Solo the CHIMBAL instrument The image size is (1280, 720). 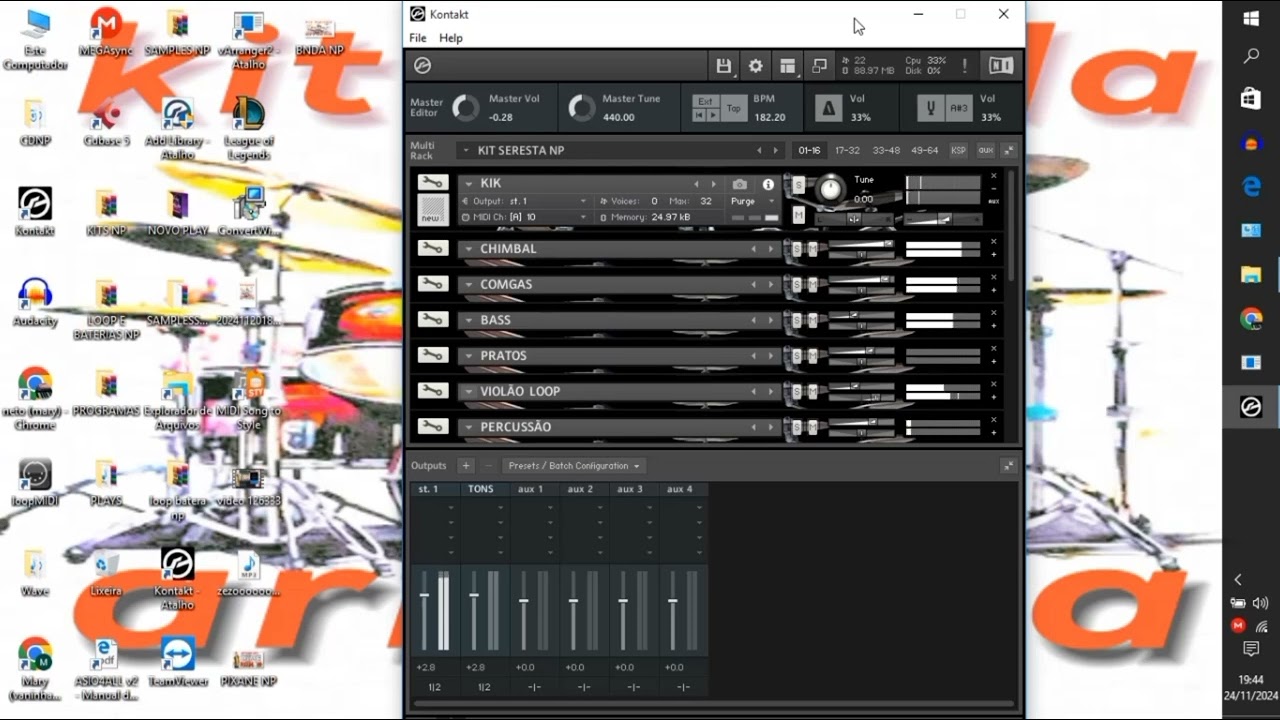798,249
